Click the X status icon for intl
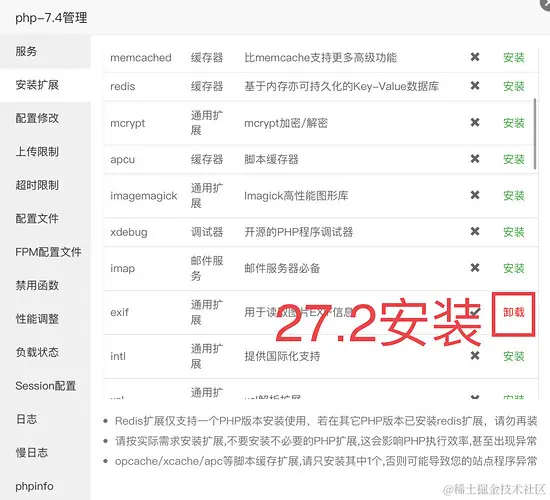The width and height of the screenshot is (550, 500). (475, 356)
